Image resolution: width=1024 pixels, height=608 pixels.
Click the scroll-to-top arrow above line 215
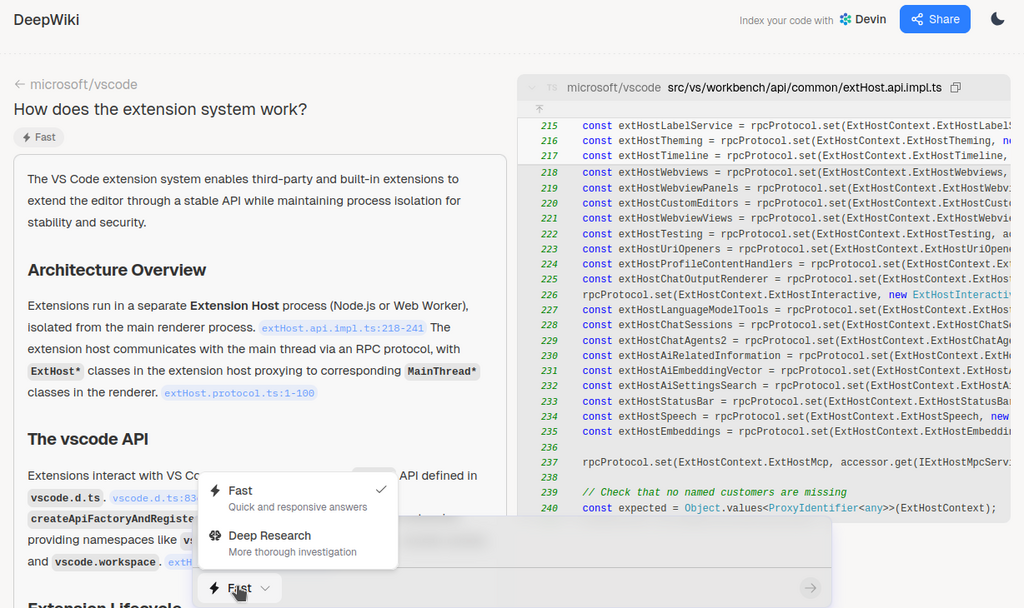click(x=540, y=108)
